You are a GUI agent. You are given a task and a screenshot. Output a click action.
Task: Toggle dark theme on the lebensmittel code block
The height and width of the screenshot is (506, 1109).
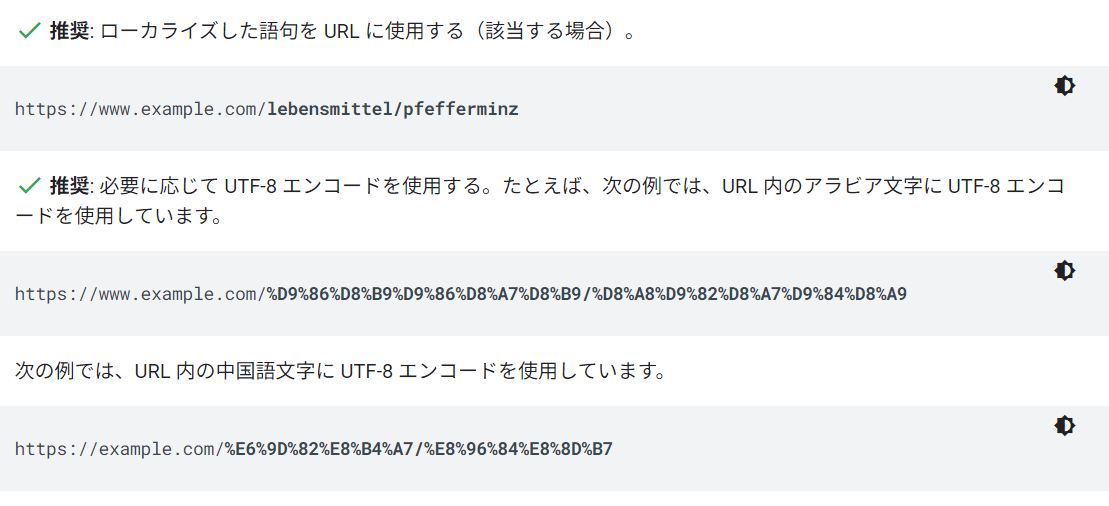(1064, 86)
